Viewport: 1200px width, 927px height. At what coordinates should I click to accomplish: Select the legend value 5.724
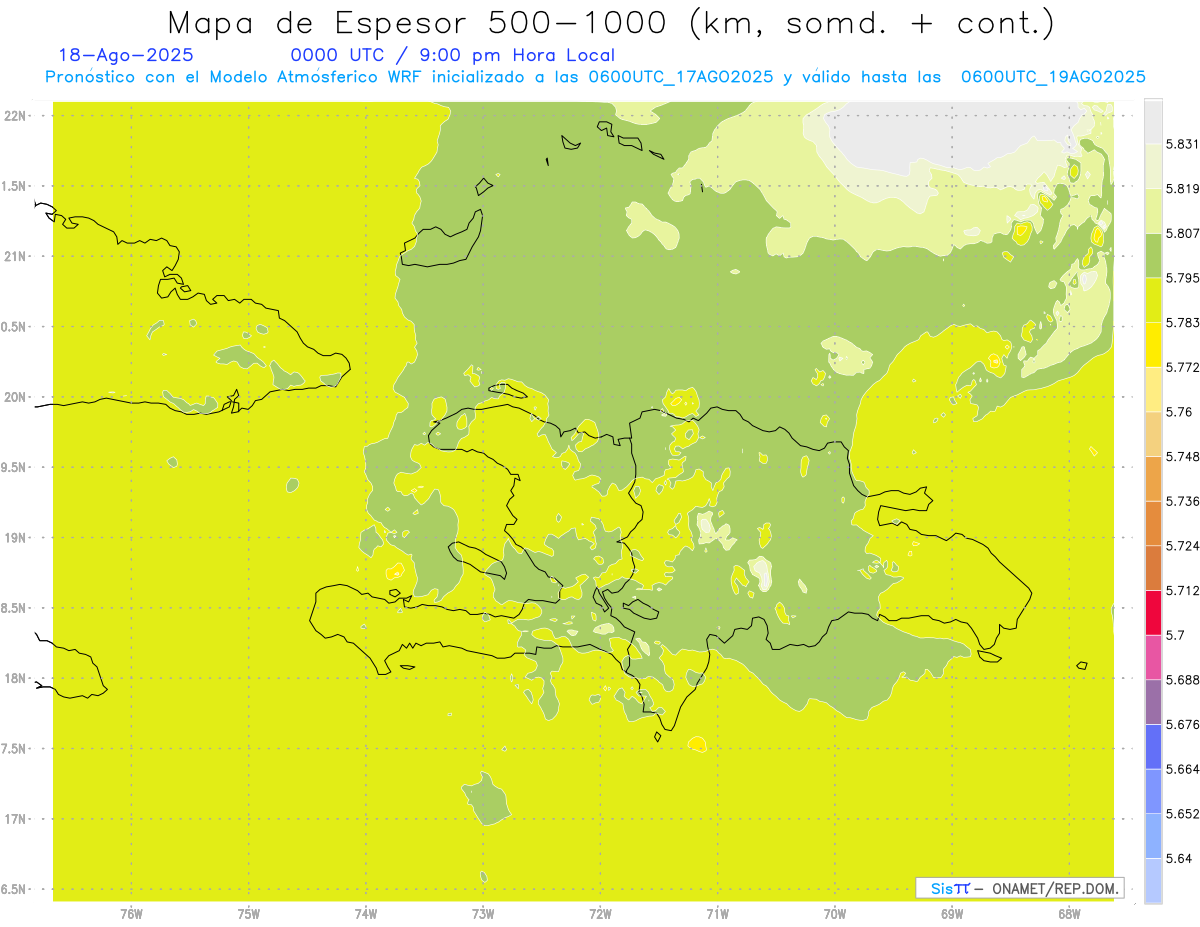pos(1182,546)
